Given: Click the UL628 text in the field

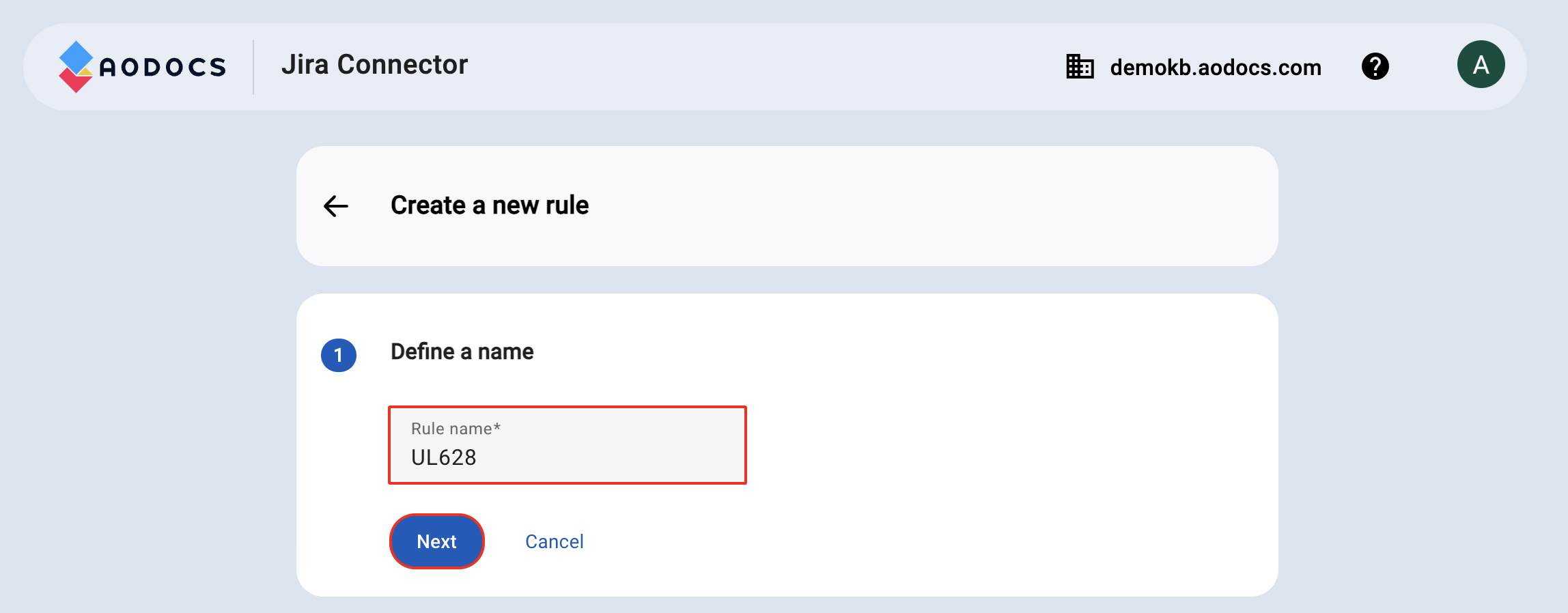Looking at the screenshot, I should (x=444, y=457).
